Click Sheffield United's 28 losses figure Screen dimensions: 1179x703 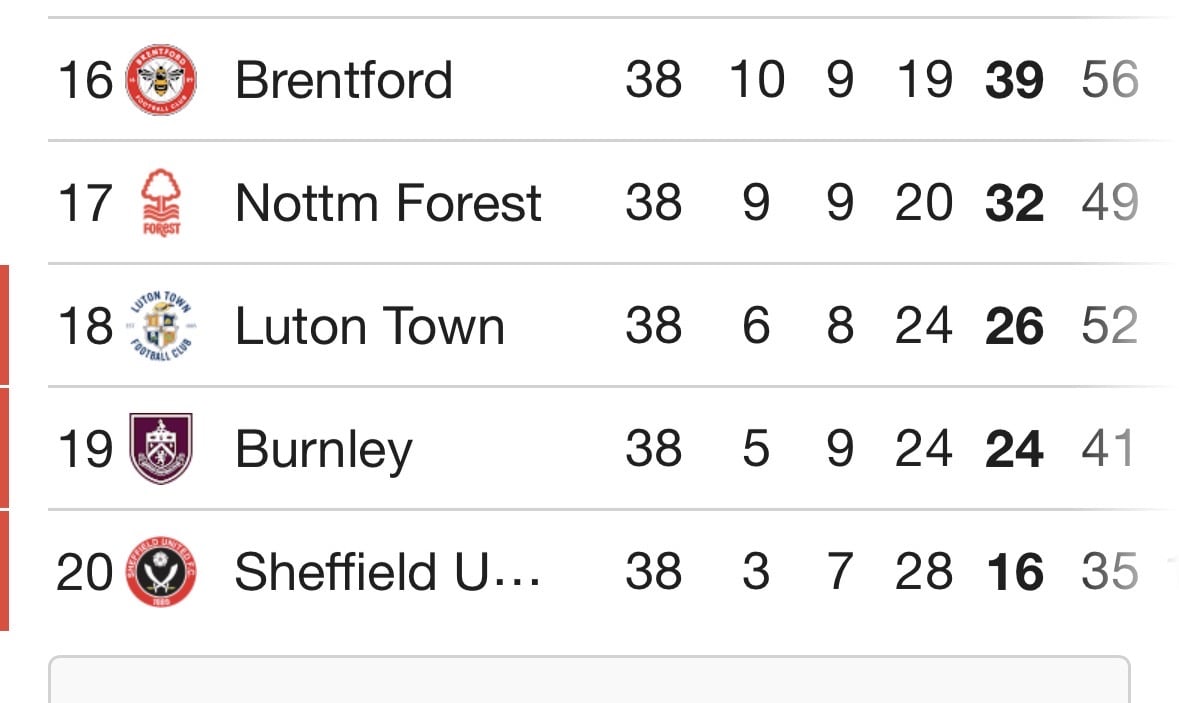(924, 571)
